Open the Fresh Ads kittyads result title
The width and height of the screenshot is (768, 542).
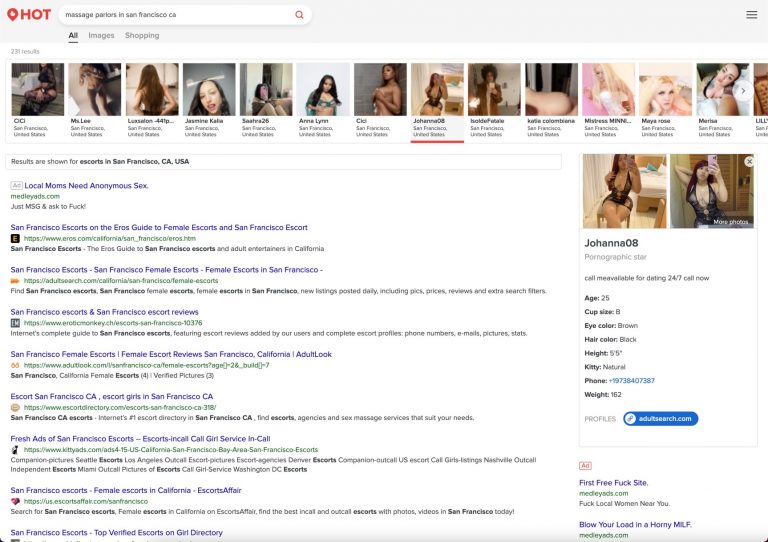click(140, 439)
